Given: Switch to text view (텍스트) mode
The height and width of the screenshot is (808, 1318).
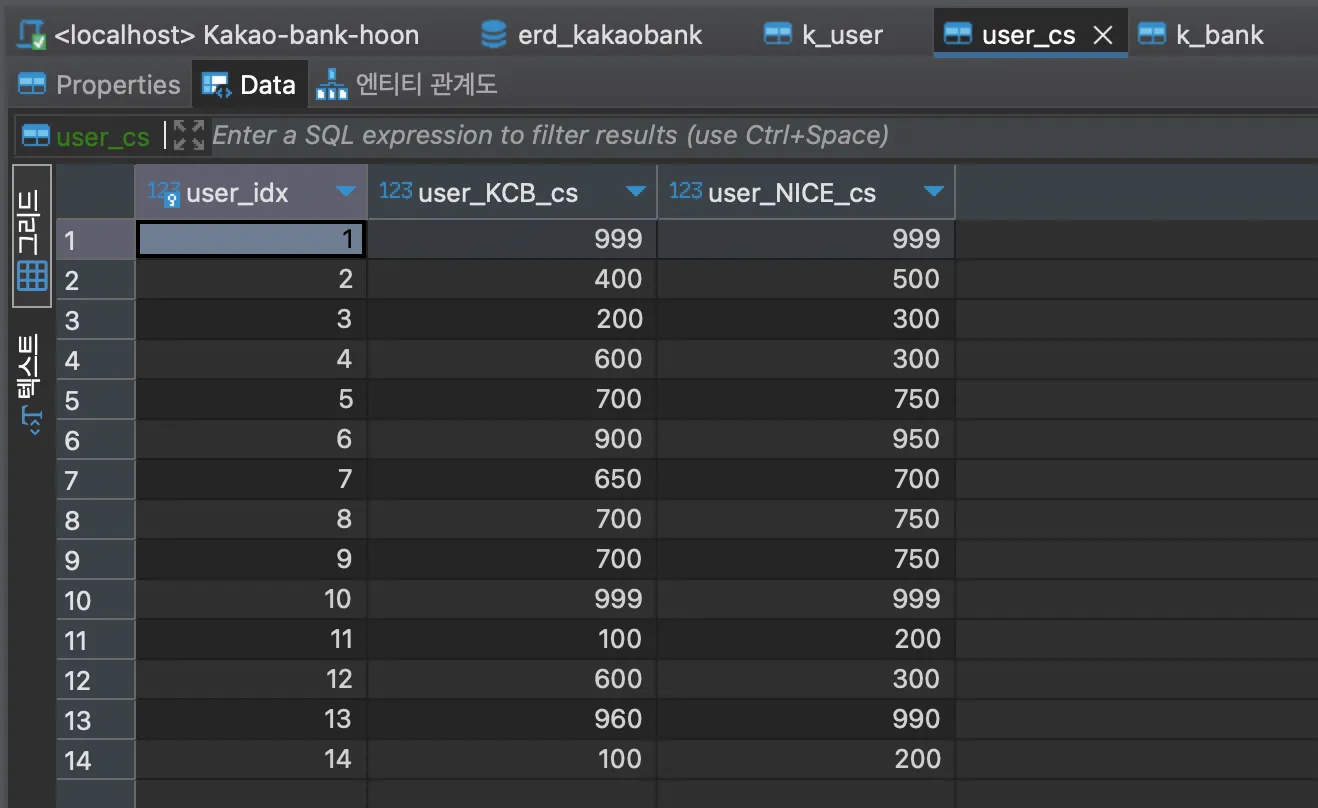Looking at the screenshot, I should [32, 385].
